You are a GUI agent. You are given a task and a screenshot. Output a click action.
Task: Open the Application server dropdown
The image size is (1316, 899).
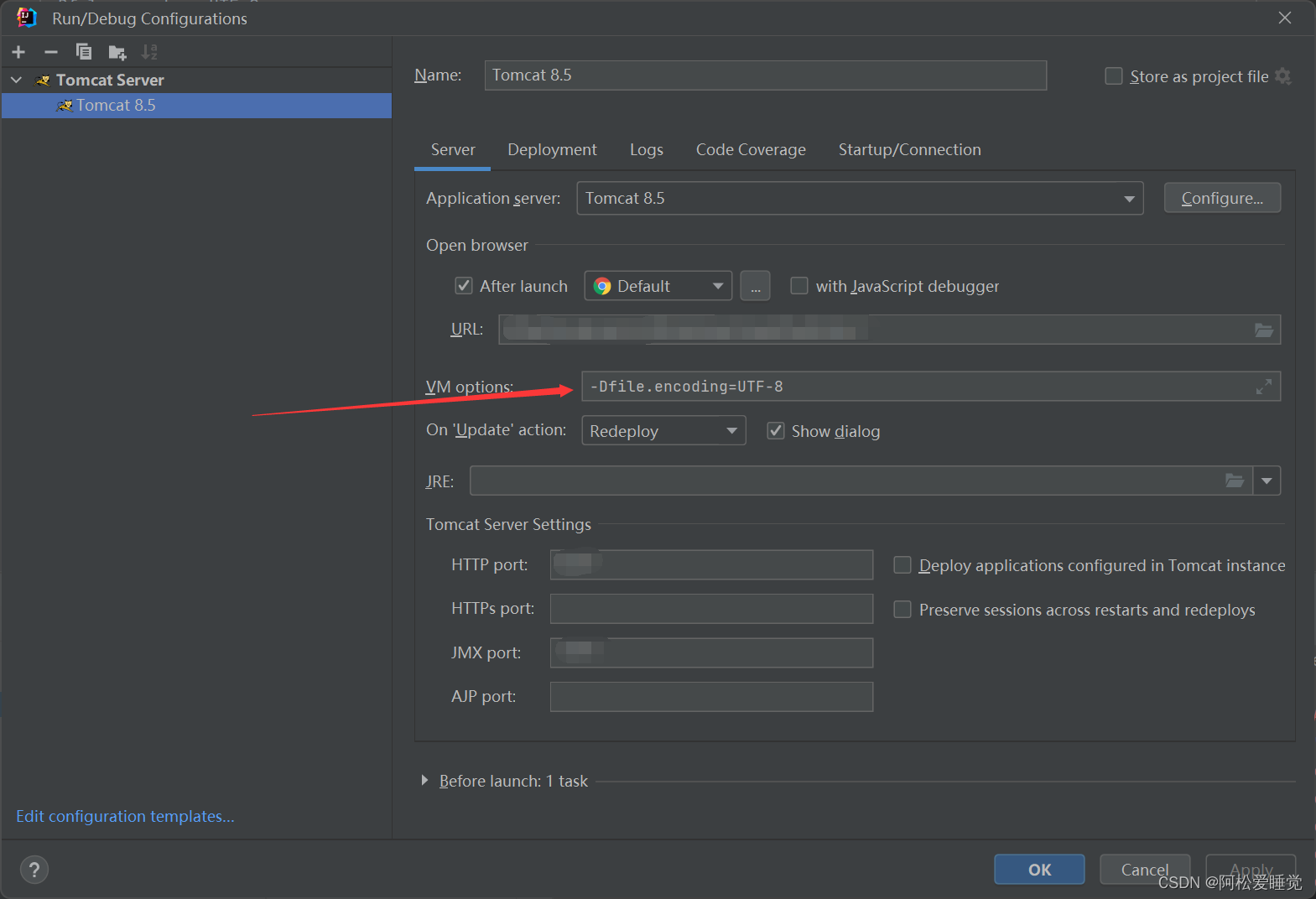click(x=860, y=199)
